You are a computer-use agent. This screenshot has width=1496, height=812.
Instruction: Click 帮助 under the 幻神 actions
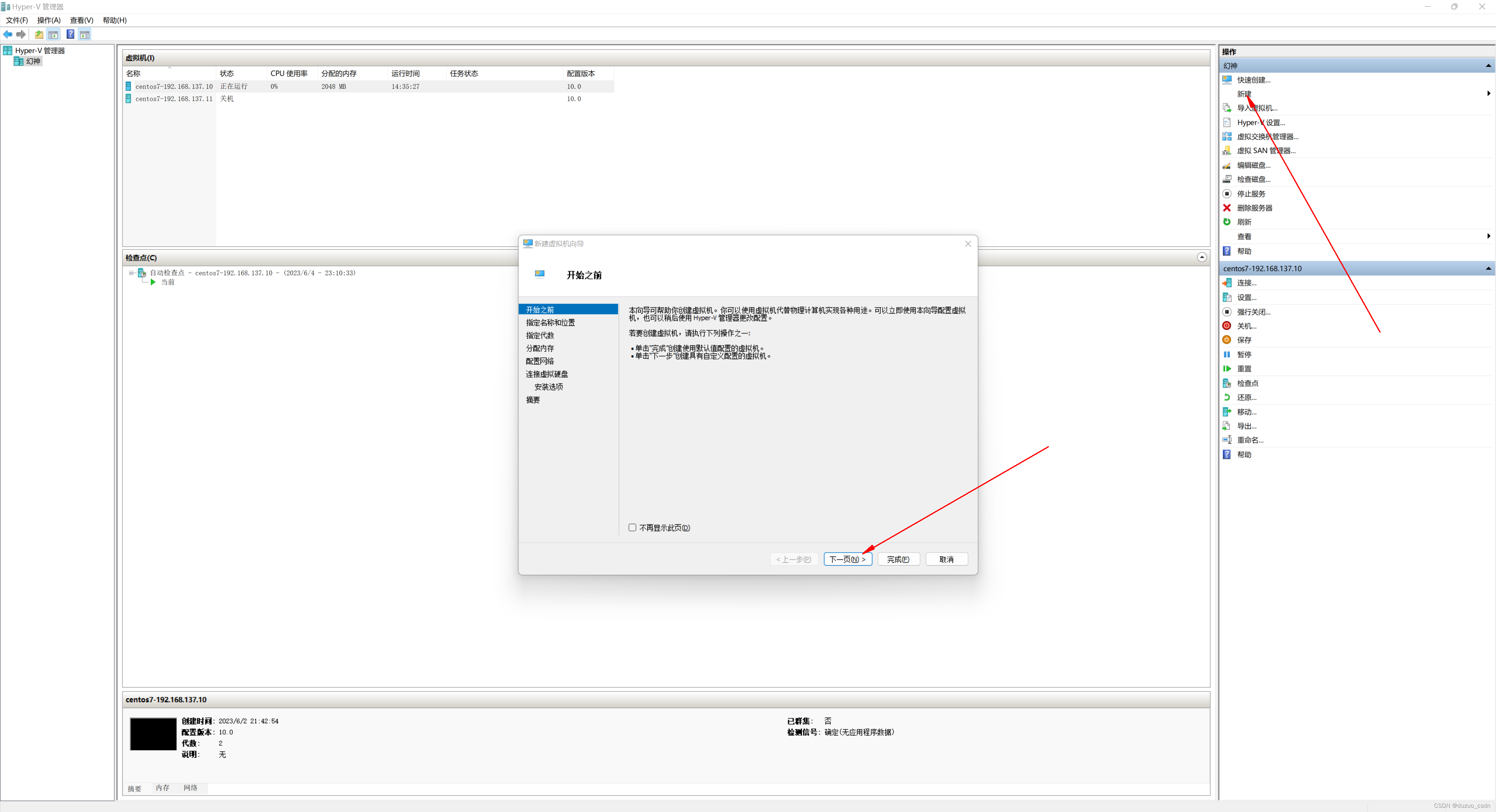coord(1244,251)
